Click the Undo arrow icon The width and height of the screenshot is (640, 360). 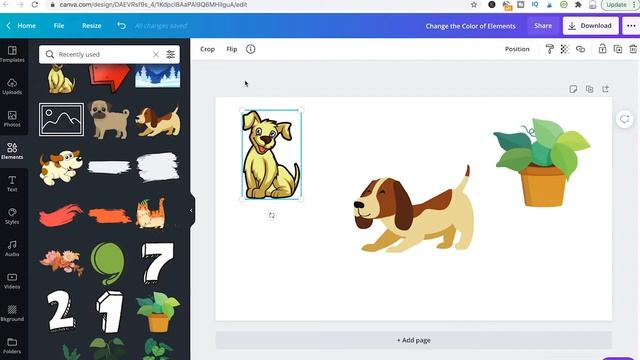point(121,25)
